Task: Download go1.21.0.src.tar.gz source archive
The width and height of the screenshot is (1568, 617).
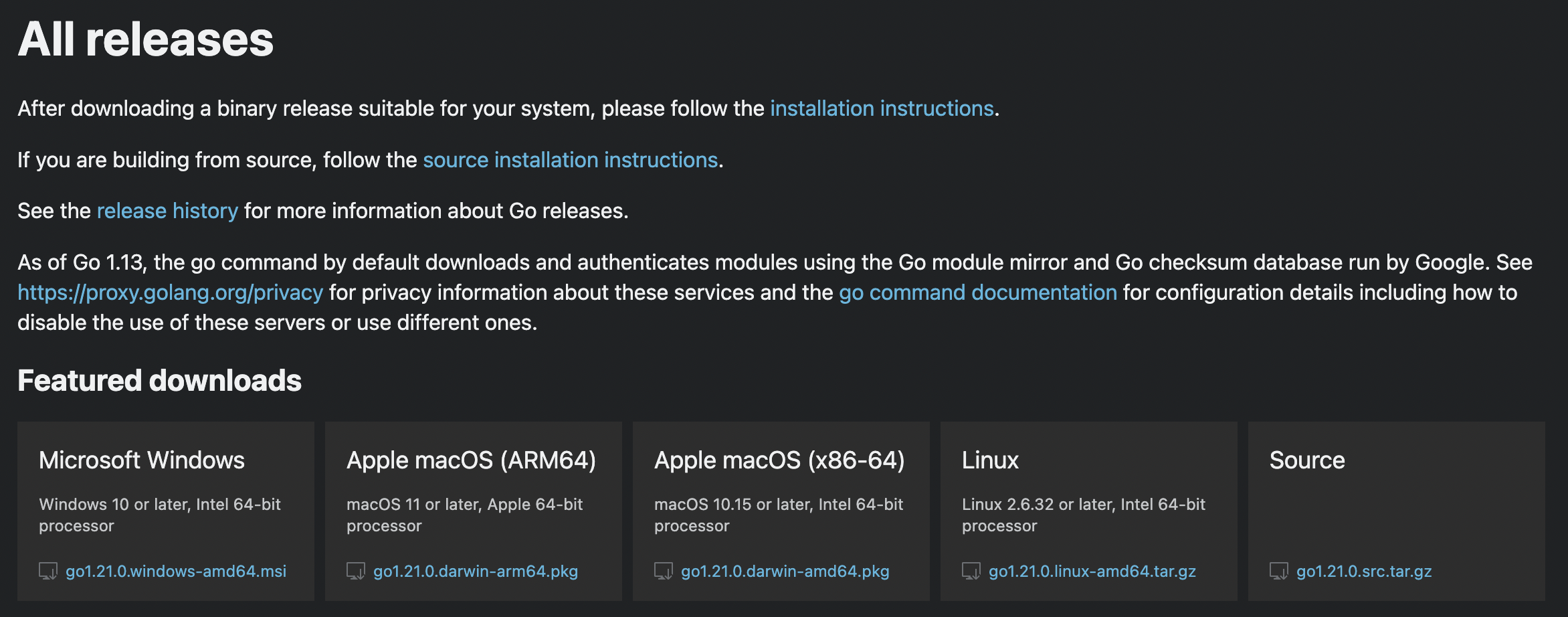Action: coord(1364,571)
